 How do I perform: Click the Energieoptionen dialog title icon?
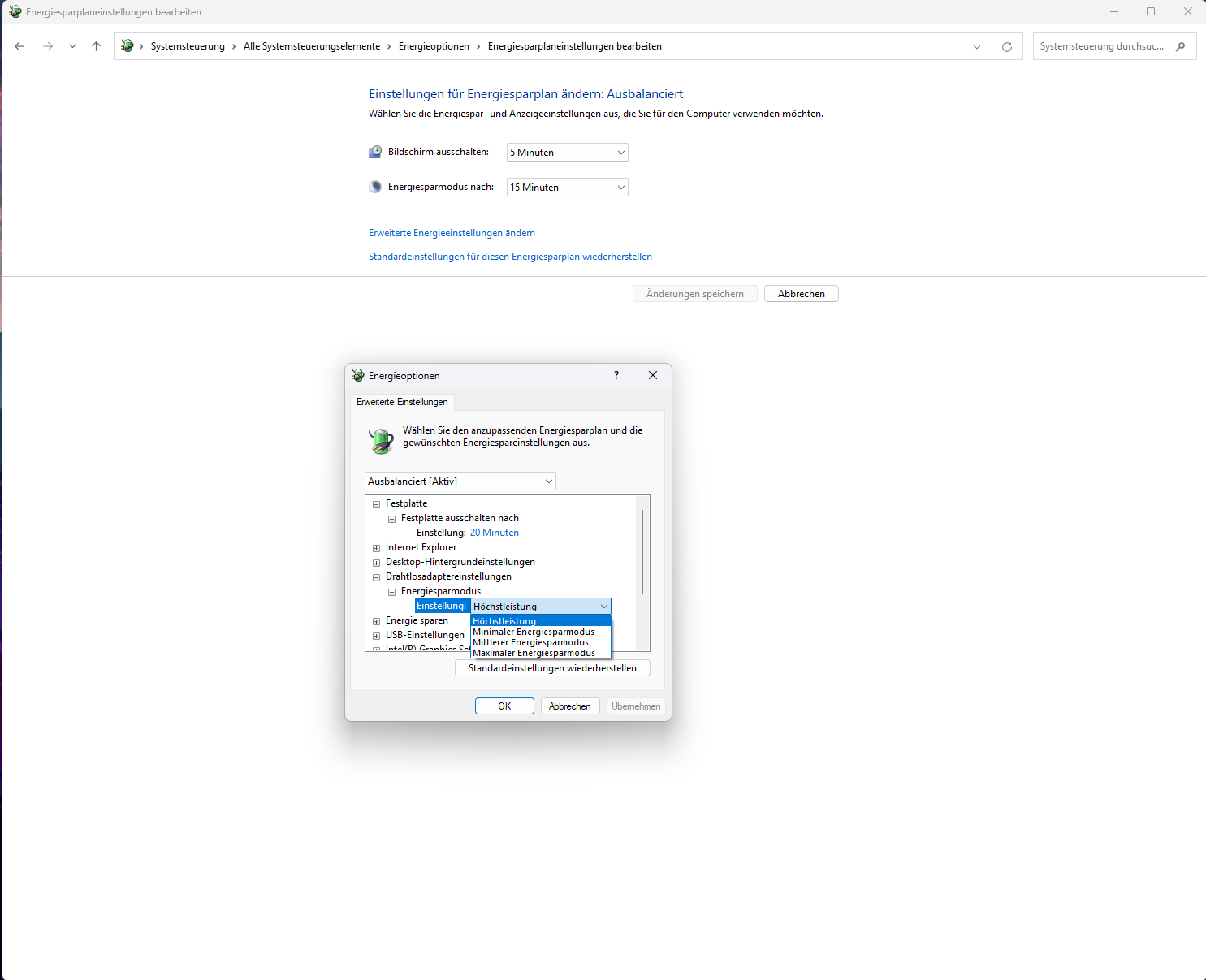point(357,376)
